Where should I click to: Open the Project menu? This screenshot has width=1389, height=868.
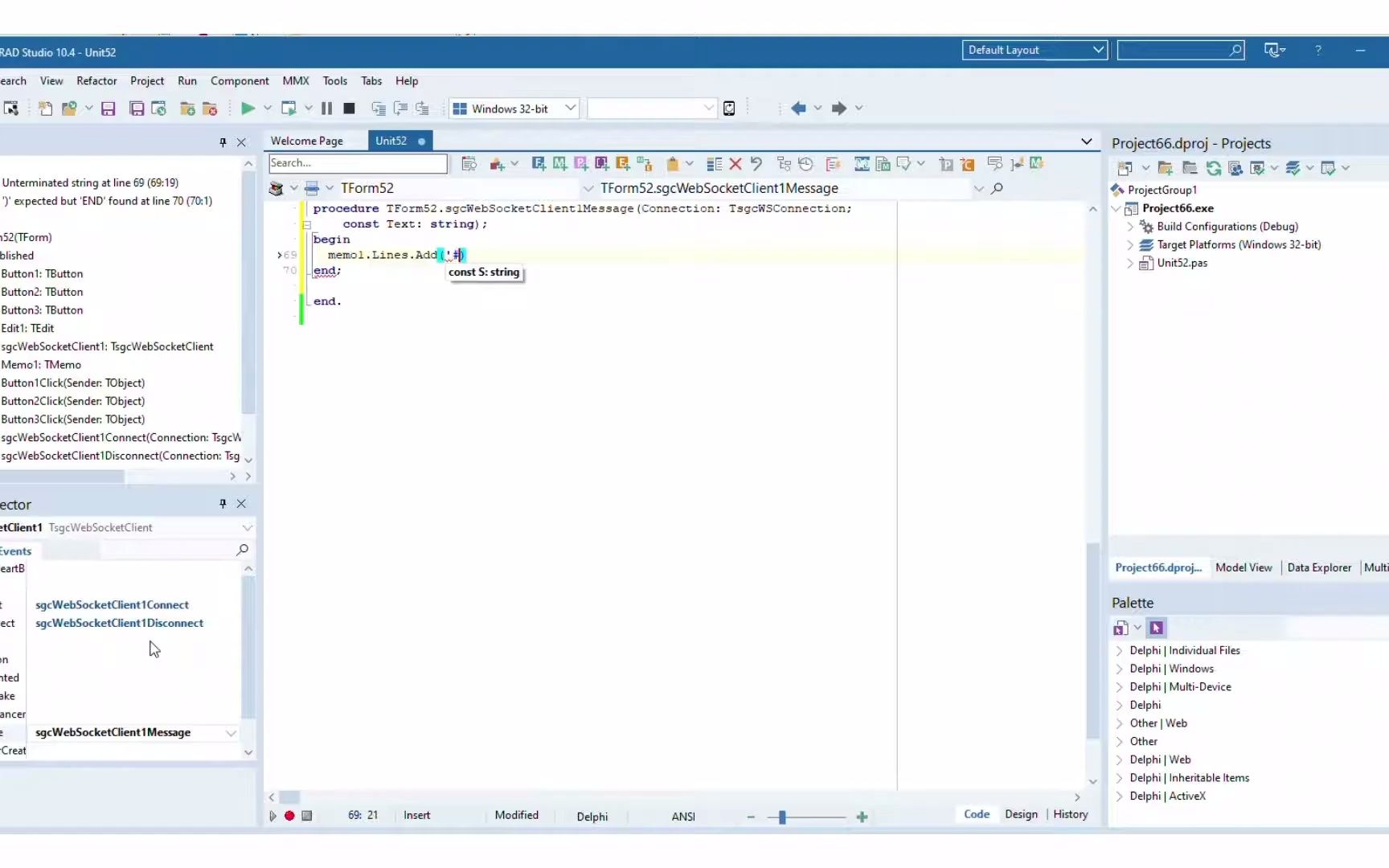click(x=147, y=81)
